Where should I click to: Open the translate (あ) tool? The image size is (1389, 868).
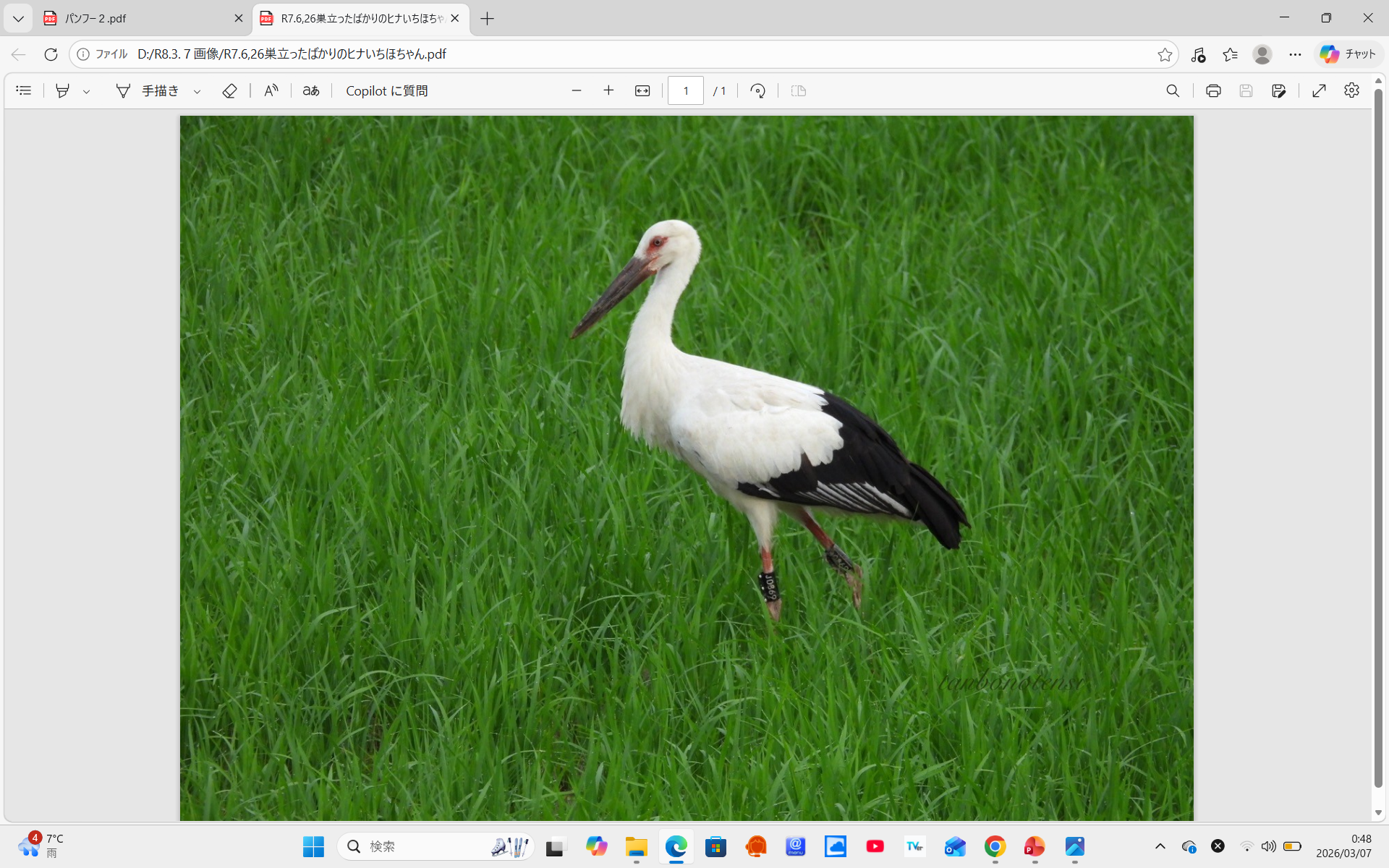tap(311, 90)
